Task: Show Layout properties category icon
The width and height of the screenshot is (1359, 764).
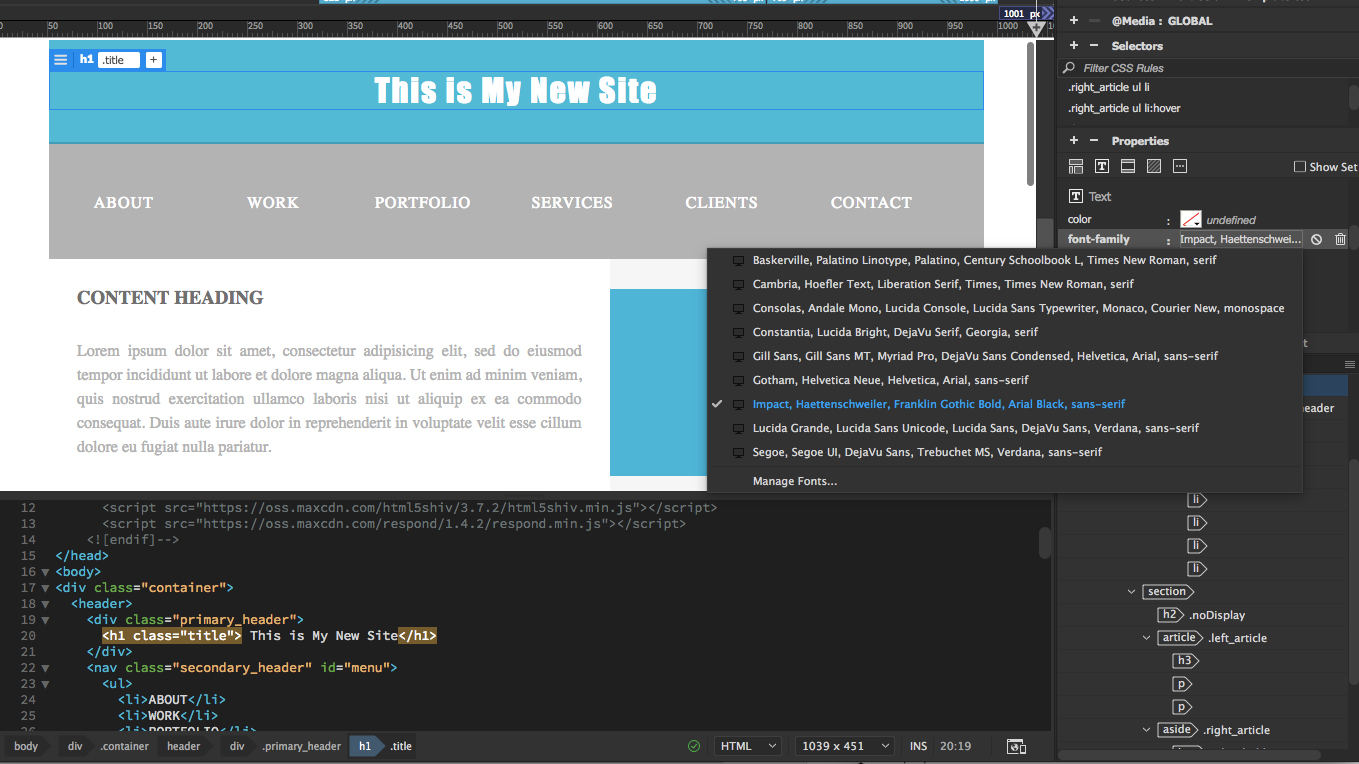Action: pos(1076,166)
